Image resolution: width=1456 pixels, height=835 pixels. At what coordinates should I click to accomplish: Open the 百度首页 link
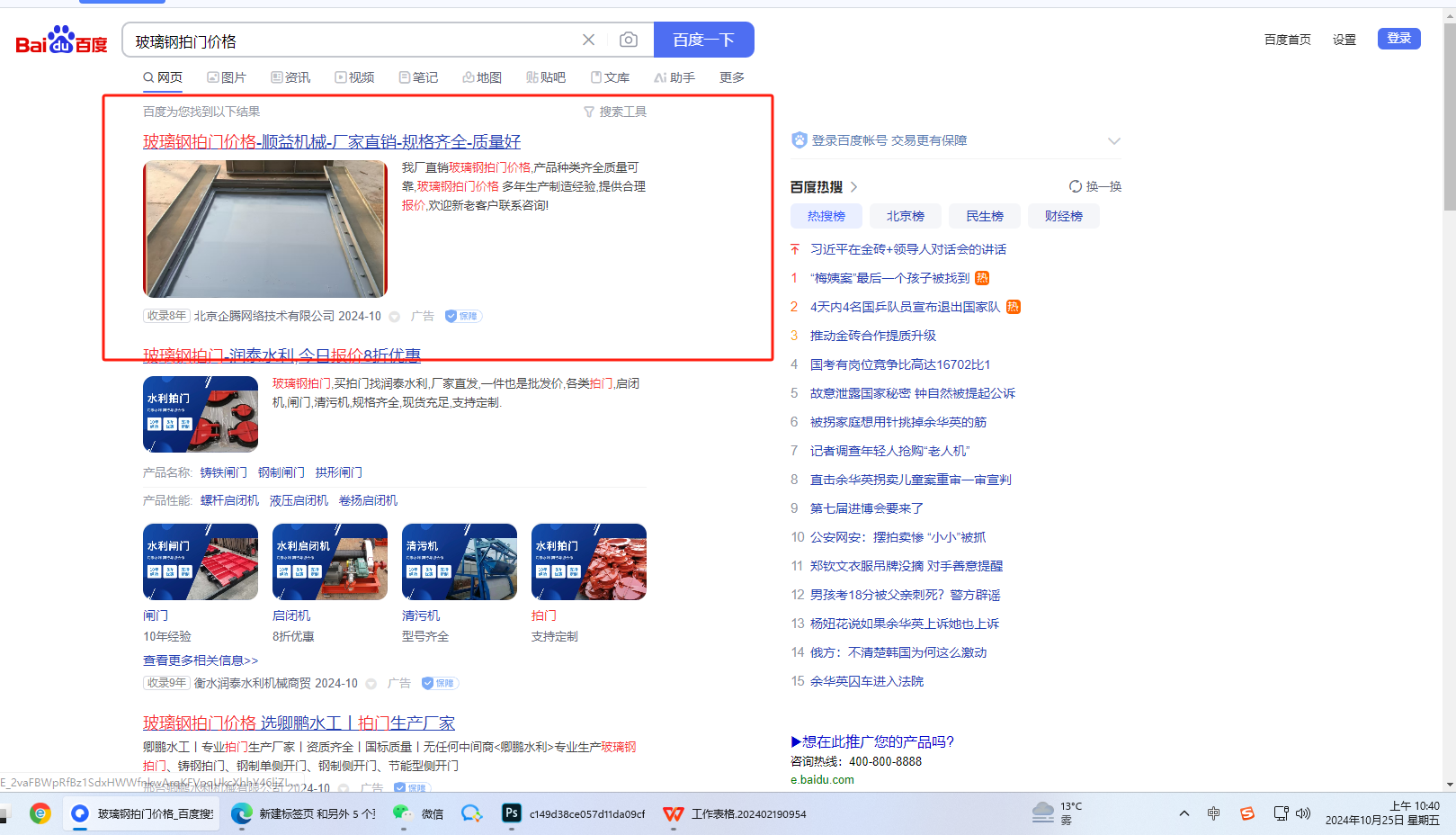click(x=1288, y=40)
